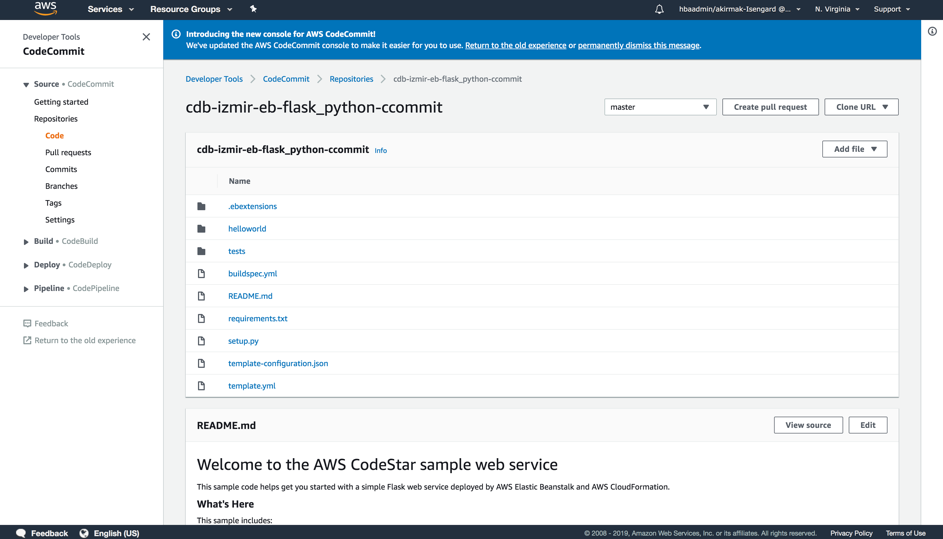Image resolution: width=943 pixels, height=539 pixels.
Task: Click the AWS logo home icon
Action: pos(45,8)
